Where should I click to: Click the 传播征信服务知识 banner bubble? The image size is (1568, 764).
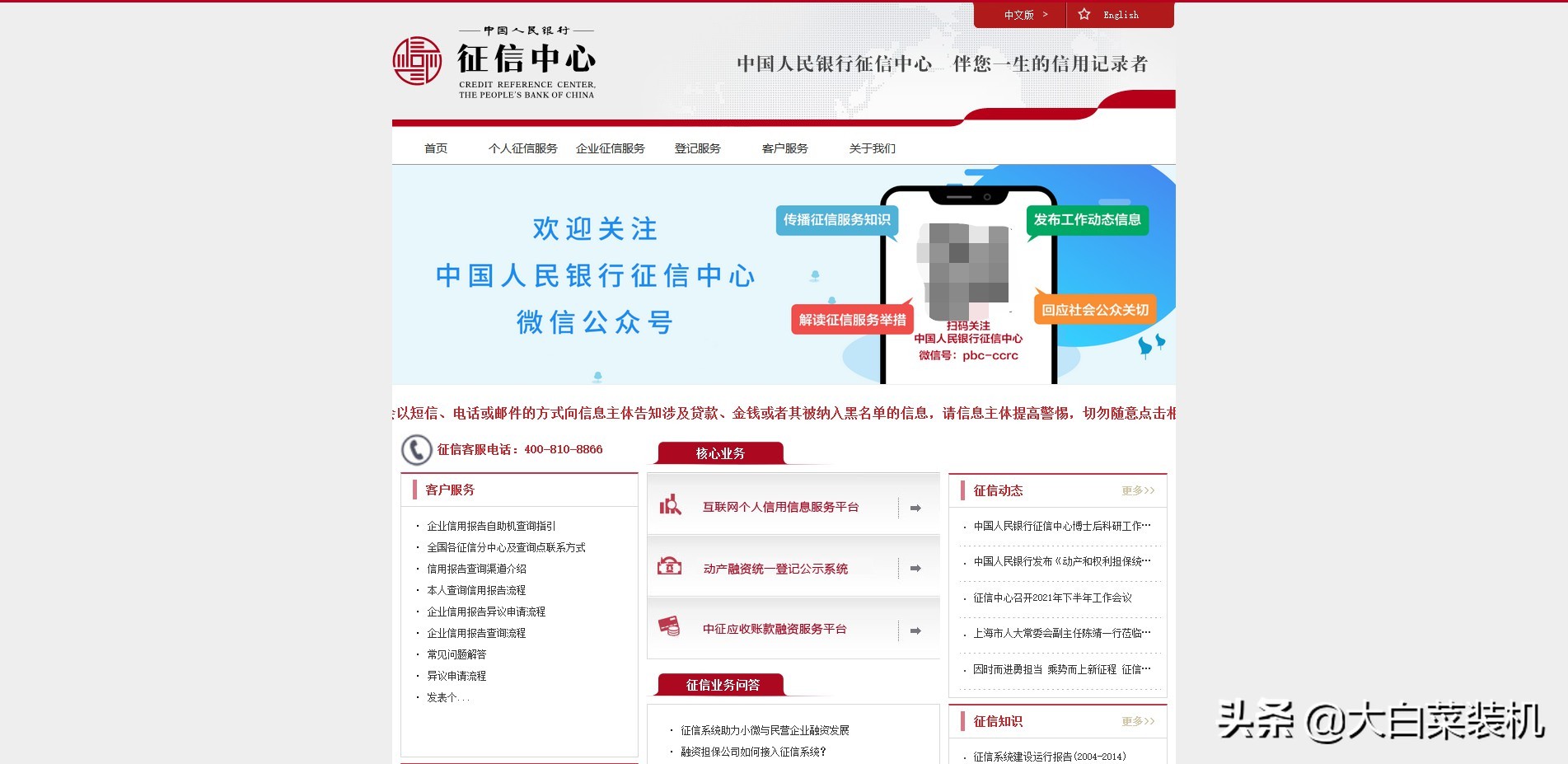(836, 220)
